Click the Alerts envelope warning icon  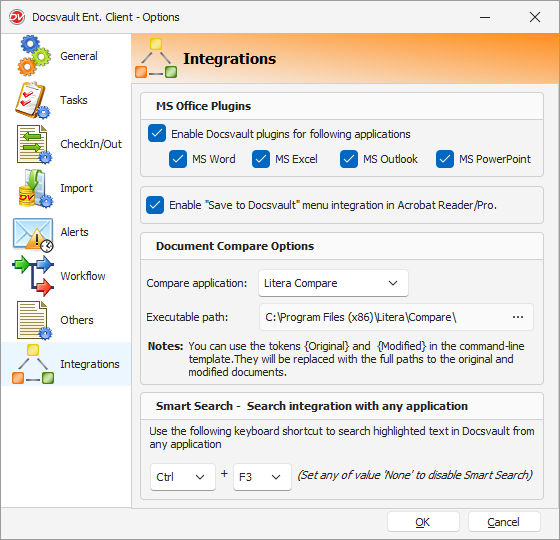(x=33, y=234)
